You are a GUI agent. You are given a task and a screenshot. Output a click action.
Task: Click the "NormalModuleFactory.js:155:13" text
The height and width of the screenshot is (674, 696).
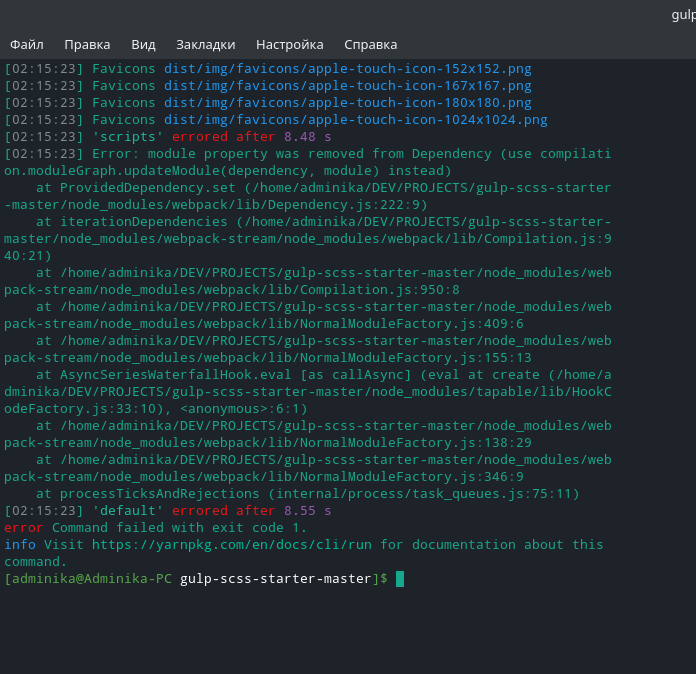point(415,357)
